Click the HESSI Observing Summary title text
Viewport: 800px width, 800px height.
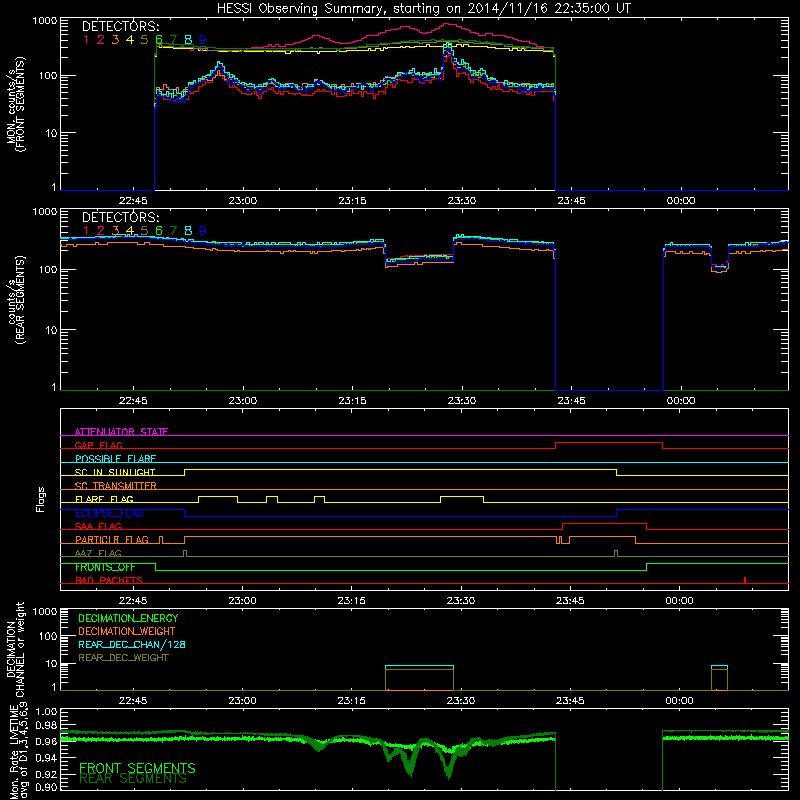pyautogui.click(x=423, y=8)
